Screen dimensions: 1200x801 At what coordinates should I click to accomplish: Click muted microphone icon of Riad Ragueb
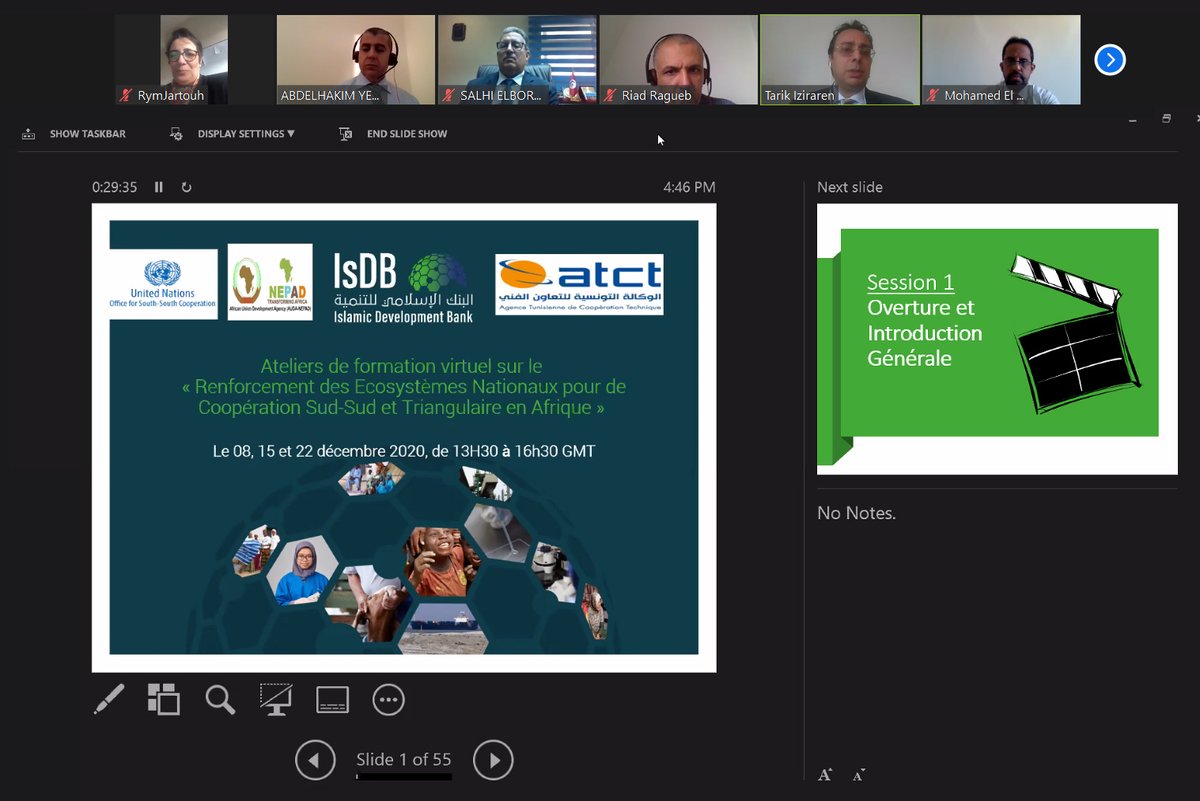pos(609,96)
